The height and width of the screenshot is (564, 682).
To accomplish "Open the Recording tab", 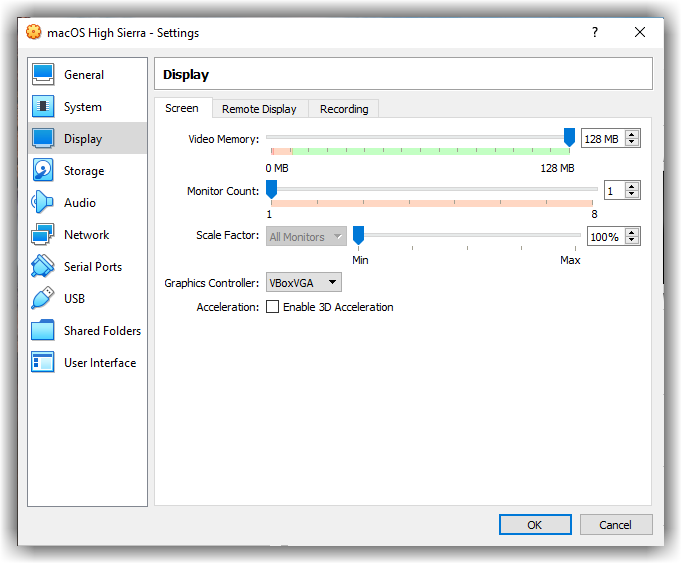I will (344, 109).
